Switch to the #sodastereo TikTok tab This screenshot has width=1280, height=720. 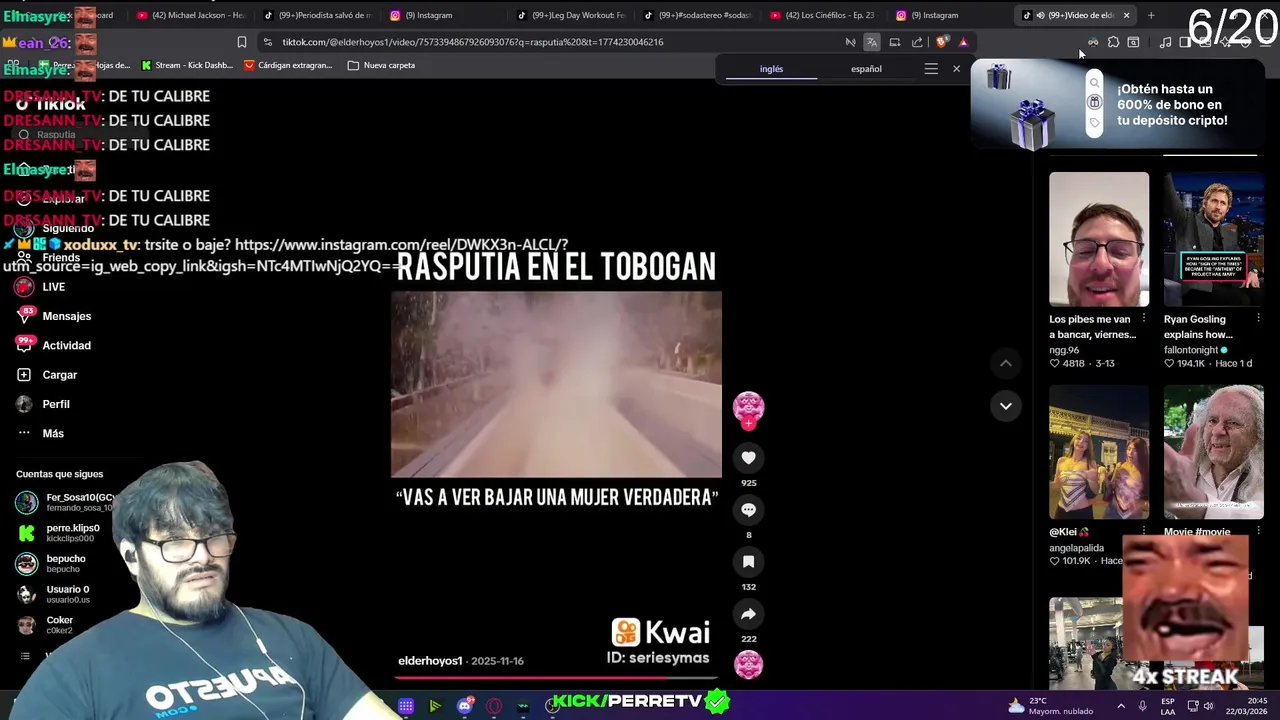[698, 15]
